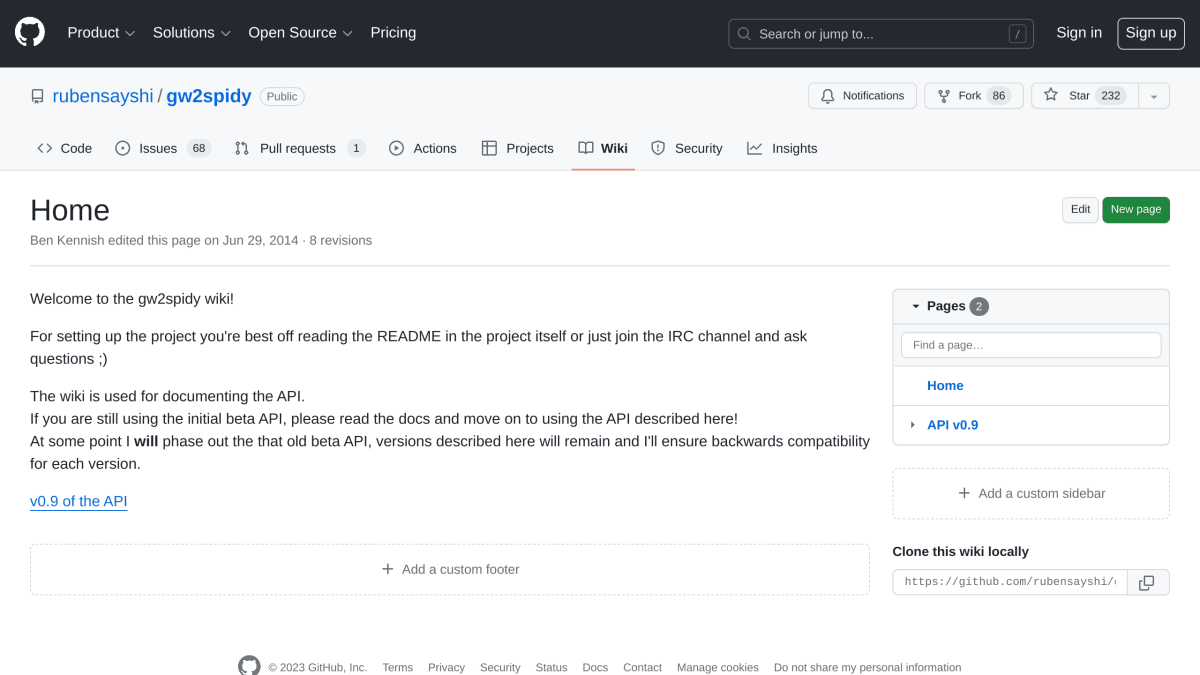This screenshot has width=1200, height=675.
Task: Click the Notifications button
Action: [x=862, y=96]
